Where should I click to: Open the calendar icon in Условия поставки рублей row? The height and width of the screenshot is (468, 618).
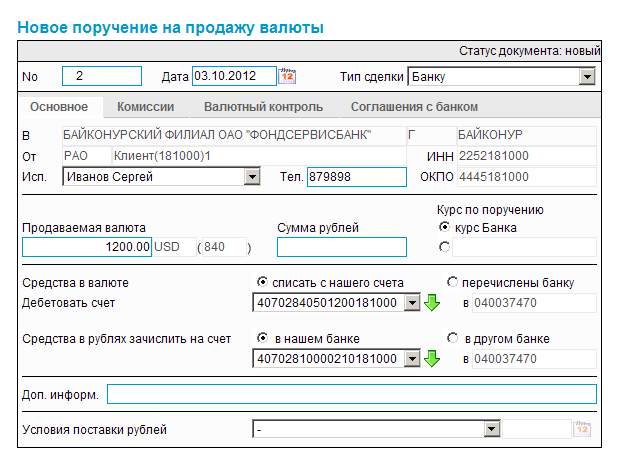coord(583,429)
